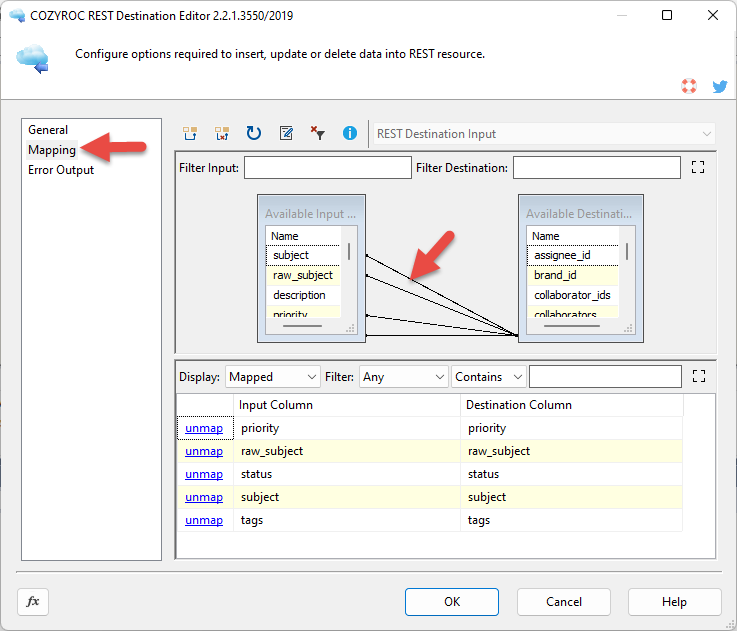Click the status input column cell

[x=347, y=474]
